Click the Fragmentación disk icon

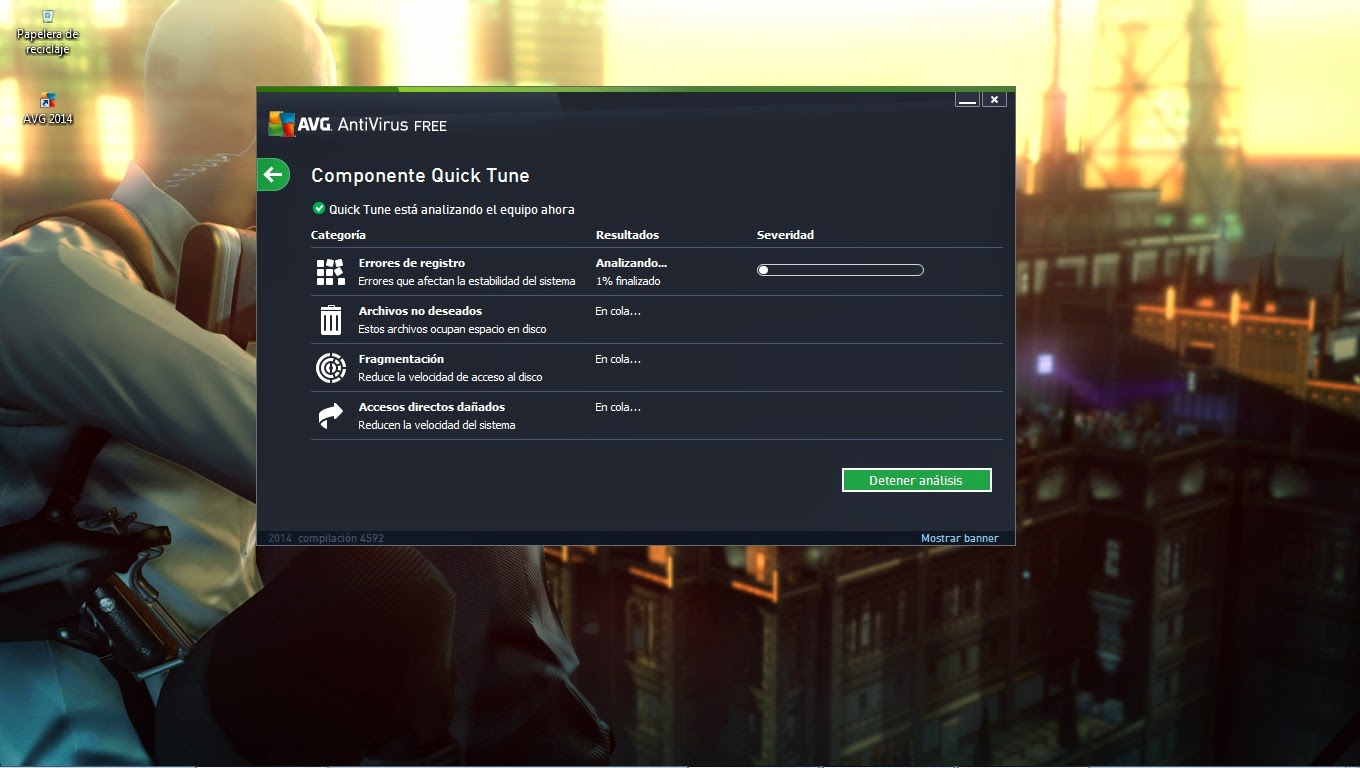tap(330, 368)
